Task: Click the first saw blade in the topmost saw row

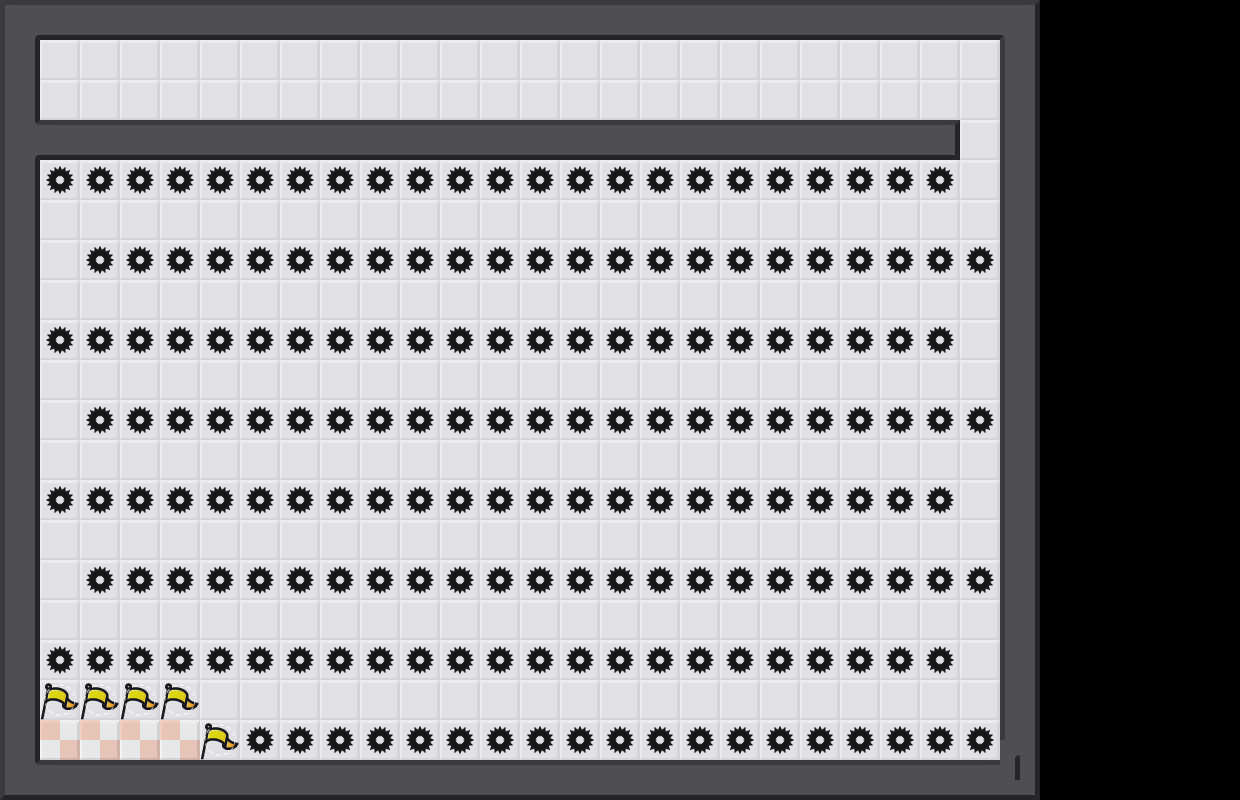Action: coord(60,180)
